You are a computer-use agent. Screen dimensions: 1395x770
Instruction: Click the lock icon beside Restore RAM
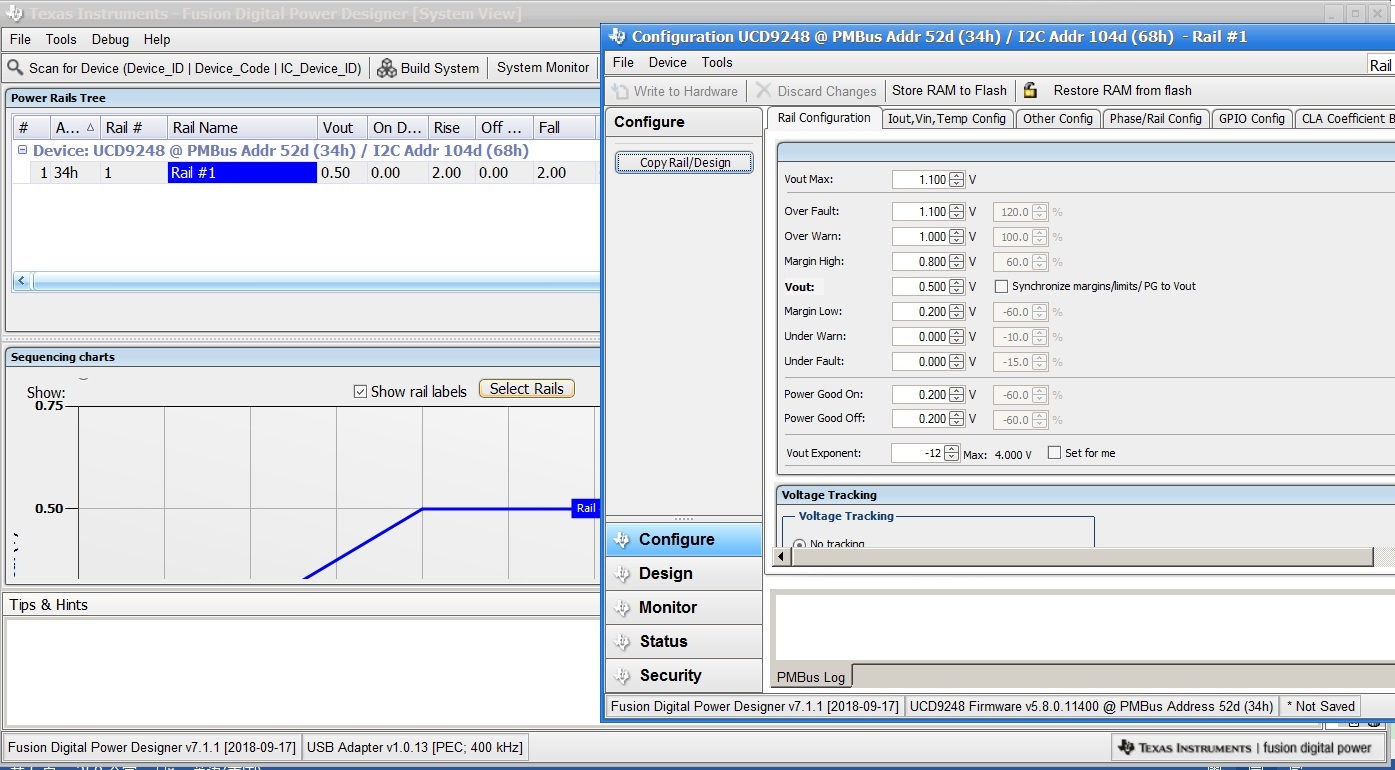[x=1030, y=90]
